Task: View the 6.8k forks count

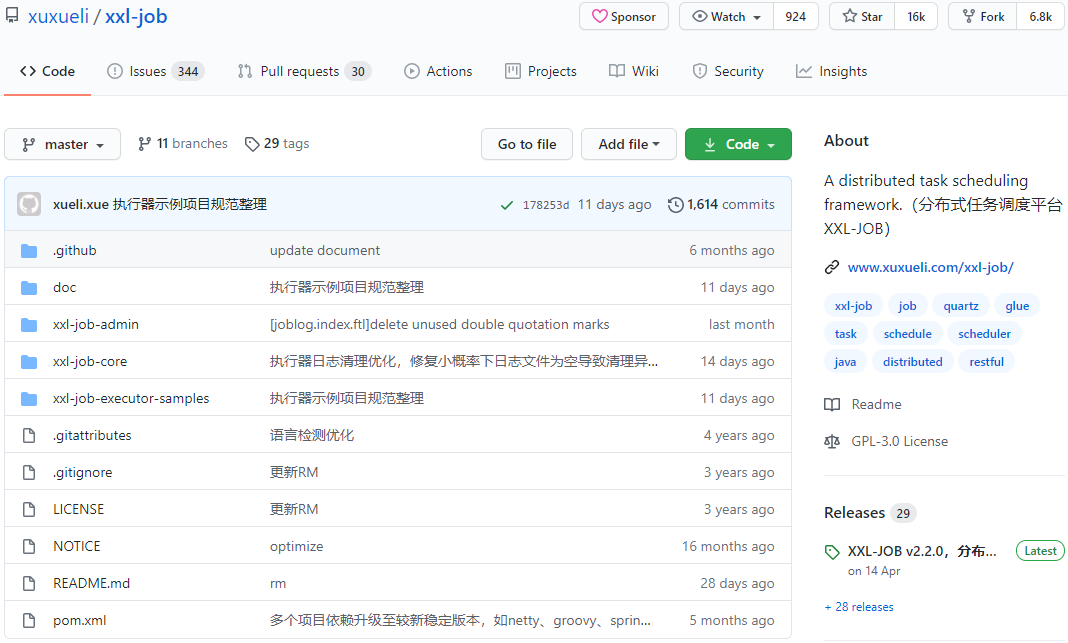Action: point(1040,16)
